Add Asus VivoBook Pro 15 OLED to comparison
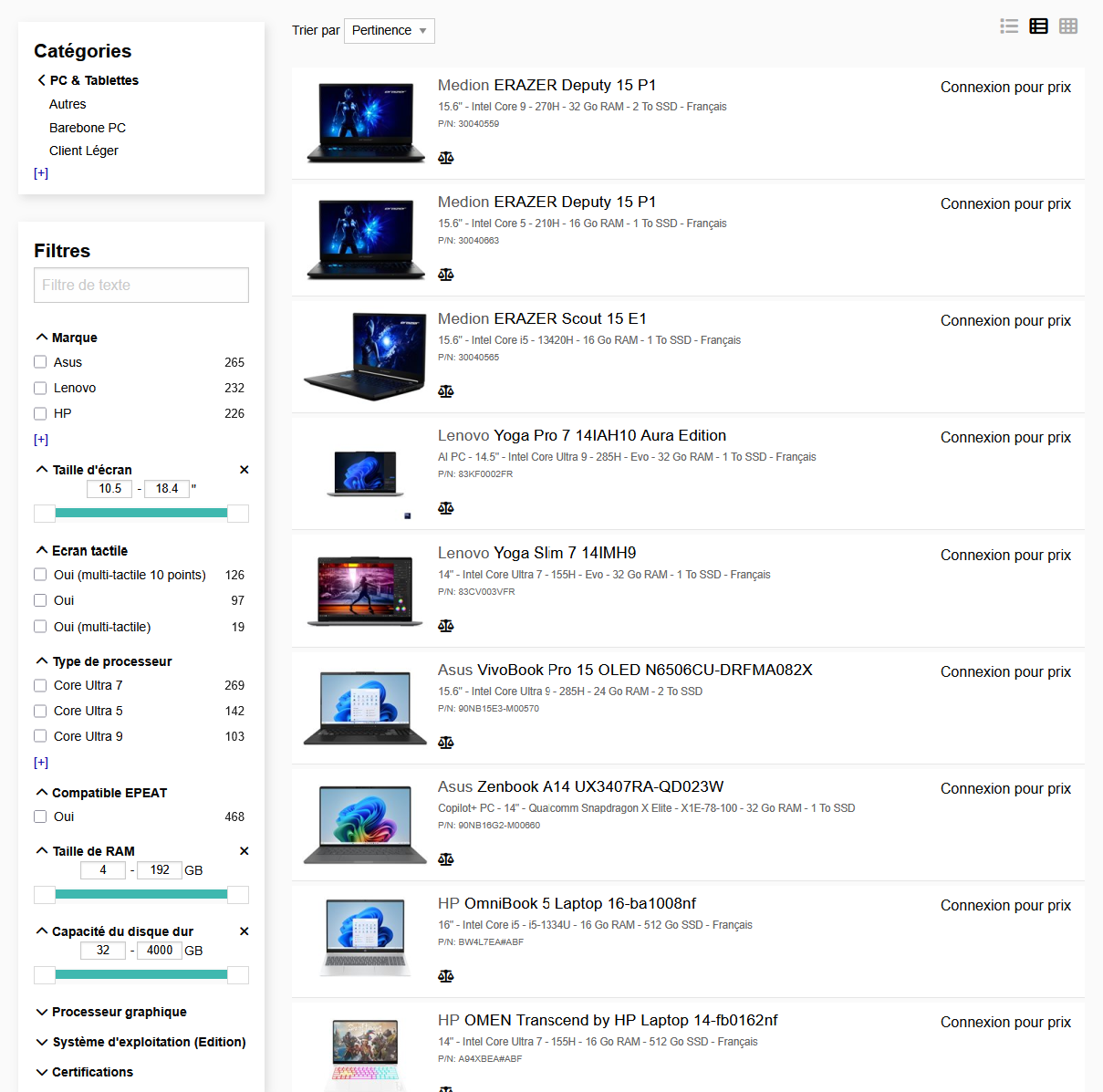Image resolution: width=1103 pixels, height=1092 pixels. tap(445, 743)
